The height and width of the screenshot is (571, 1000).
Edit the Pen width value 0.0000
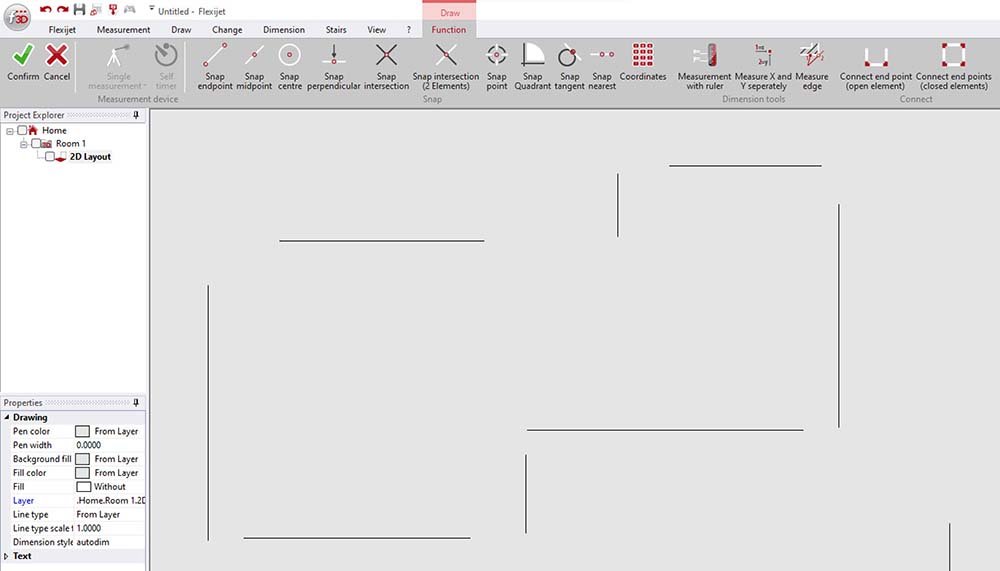[110, 445]
